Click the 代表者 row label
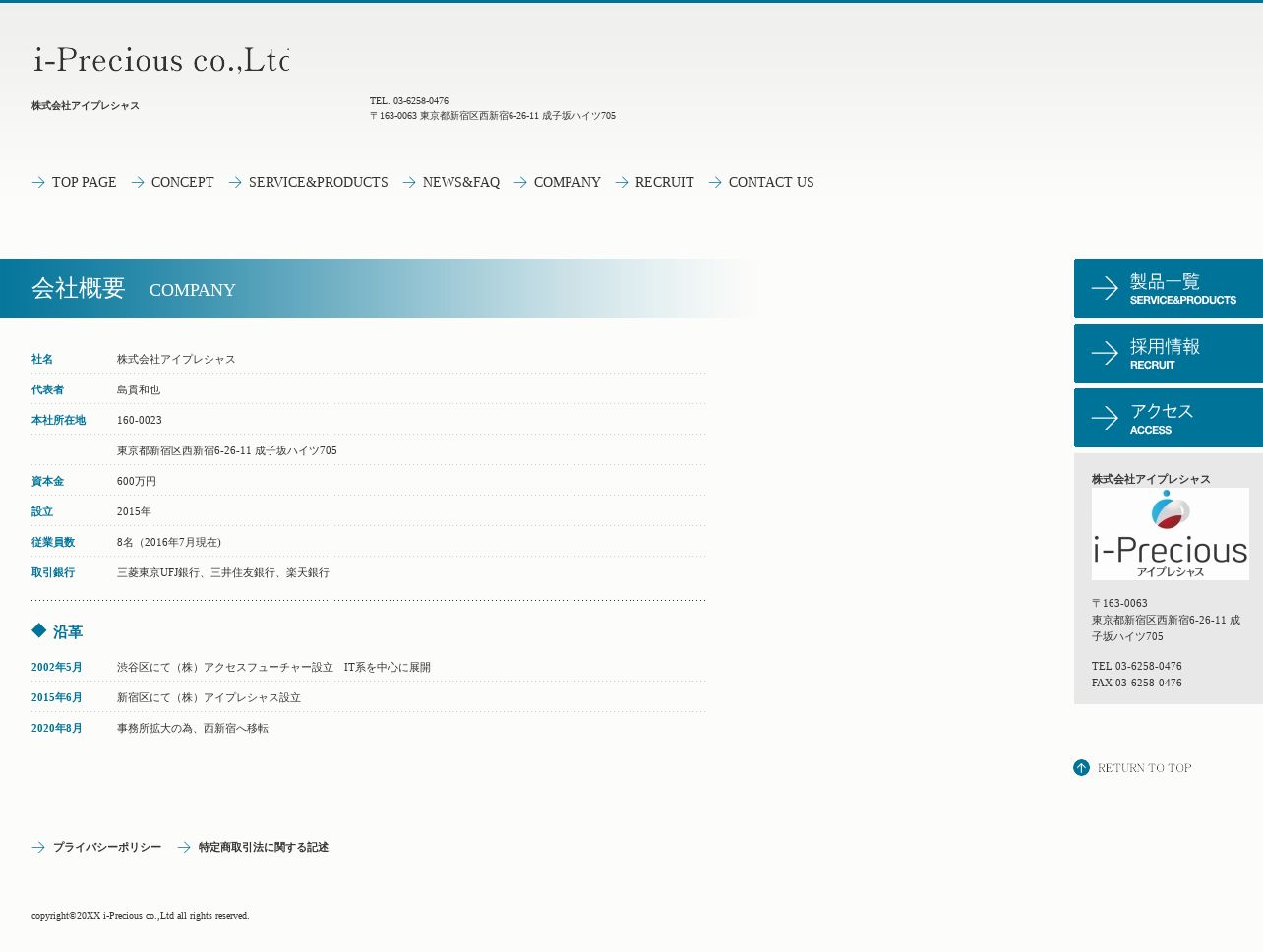The image size is (1263, 952). coord(47,389)
